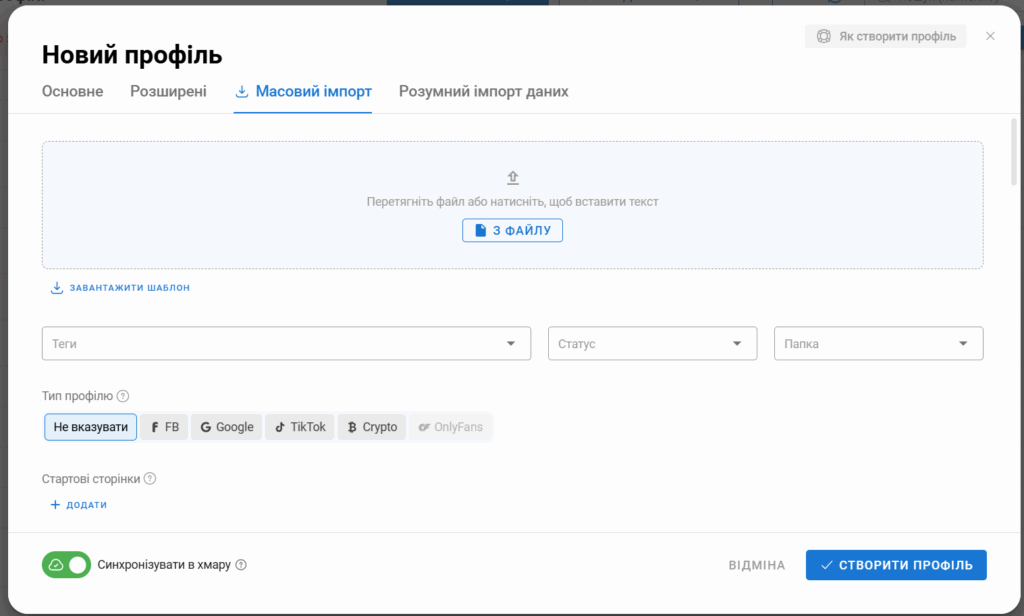Select the Не вказувати profile type
Viewport: 1024px width, 616px height.
91,427
